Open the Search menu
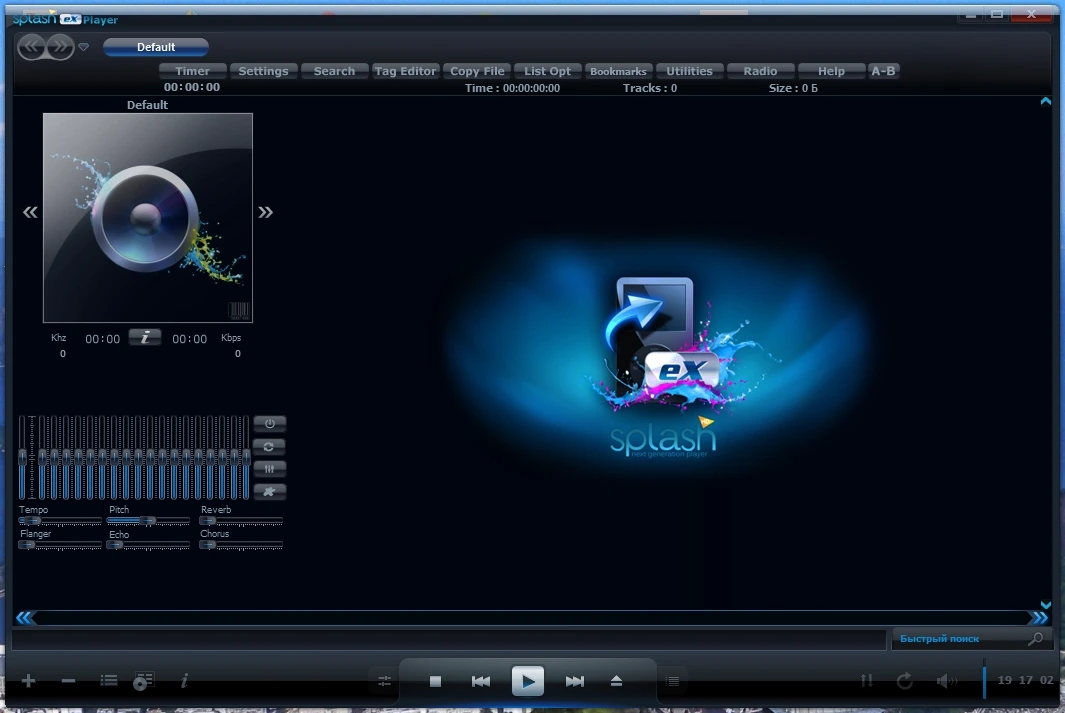The width and height of the screenshot is (1065, 713). coord(334,71)
